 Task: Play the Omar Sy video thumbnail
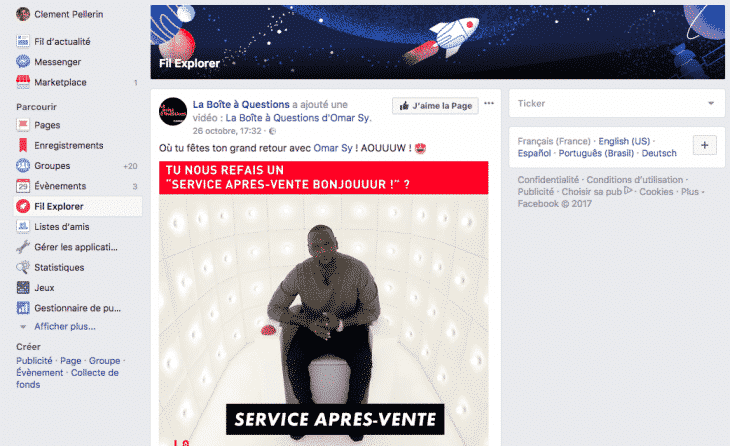pyautogui.click(x=324, y=304)
